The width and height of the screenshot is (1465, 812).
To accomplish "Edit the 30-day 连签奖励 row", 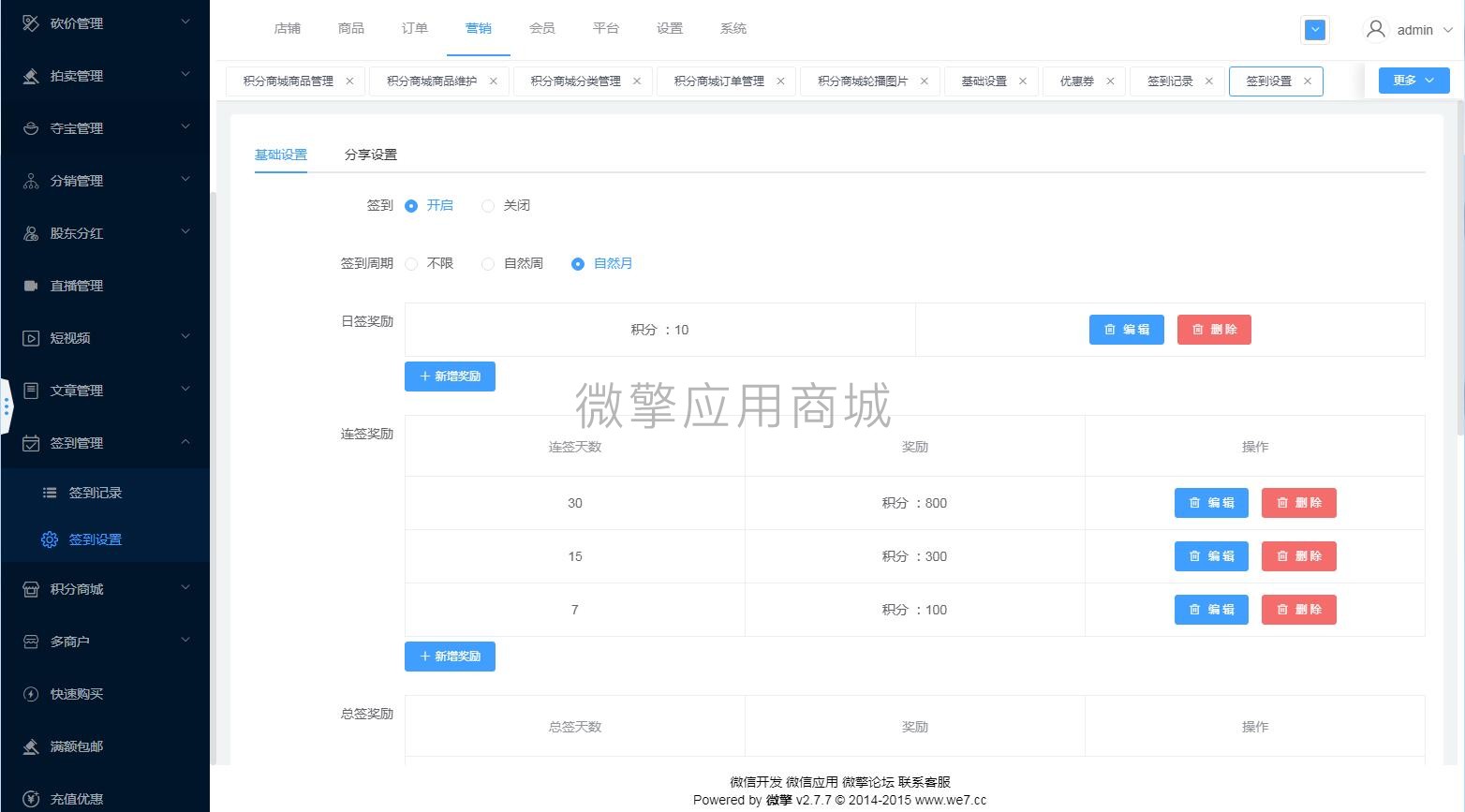I will click(x=1212, y=503).
